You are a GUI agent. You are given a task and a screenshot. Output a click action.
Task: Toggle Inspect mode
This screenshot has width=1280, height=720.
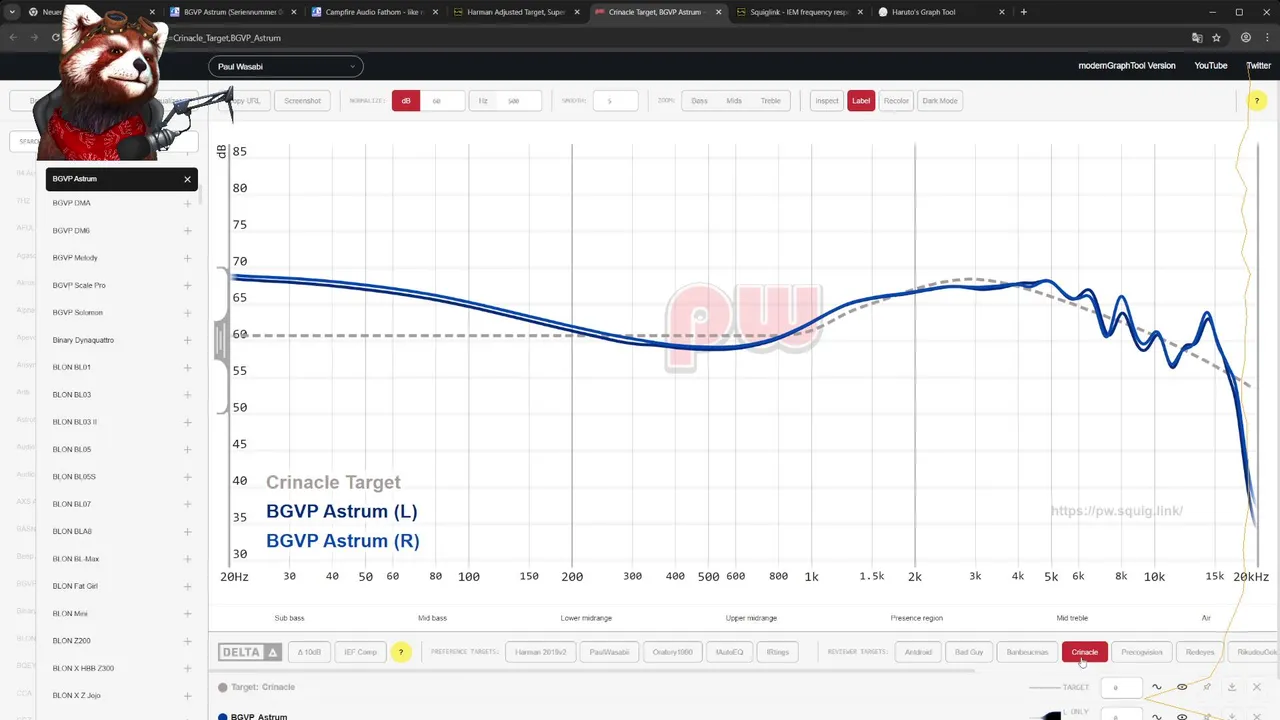827,101
